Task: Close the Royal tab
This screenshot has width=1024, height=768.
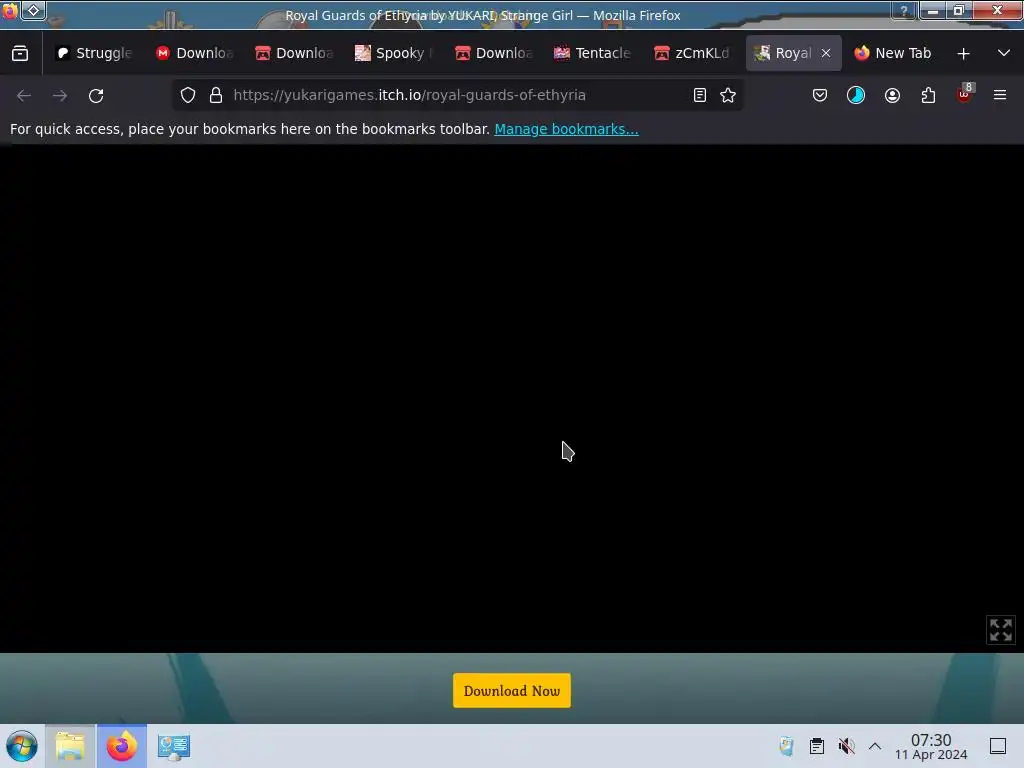Action: (x=826, y=54)
